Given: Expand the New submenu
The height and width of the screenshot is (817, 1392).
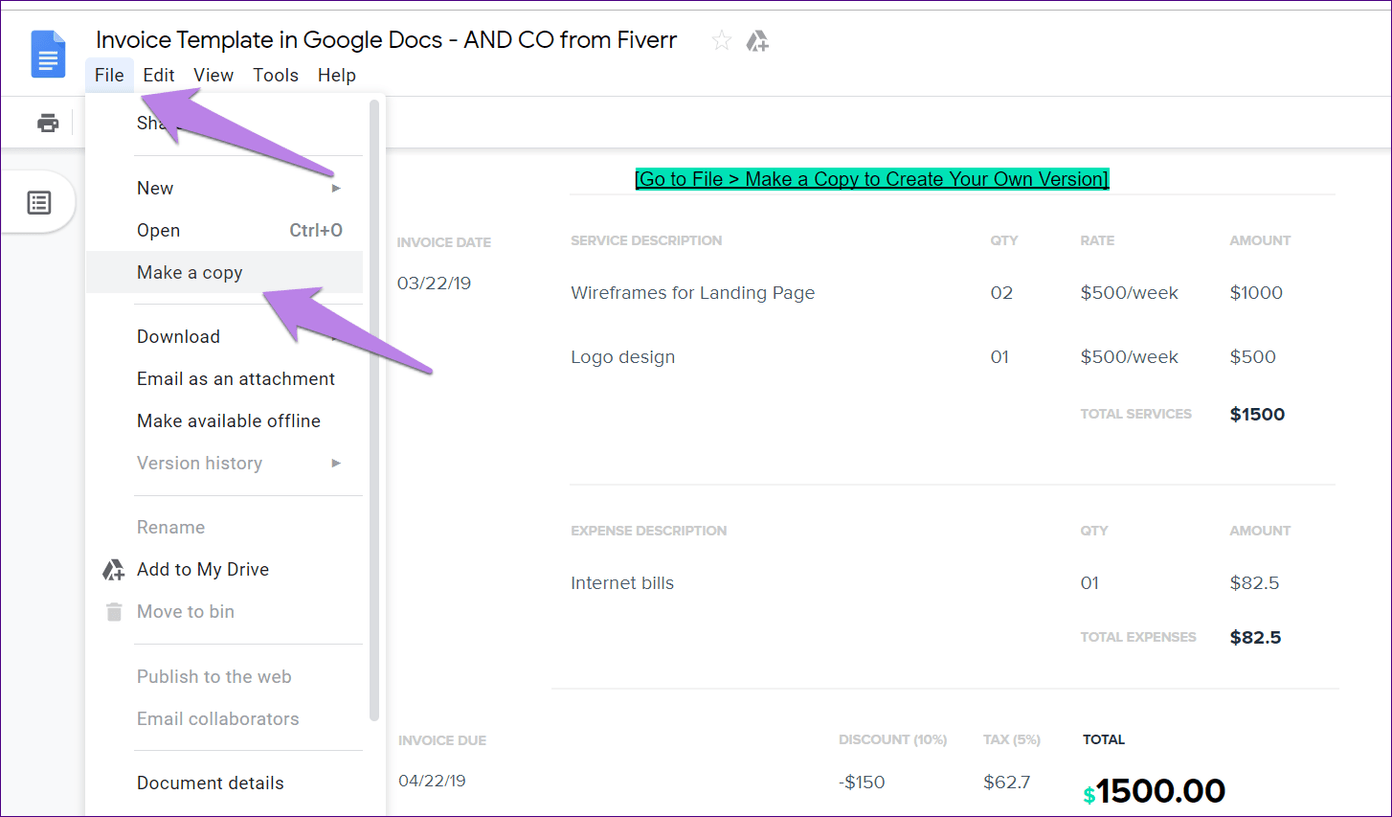Looking at the screenshot, I should [225, 188].
